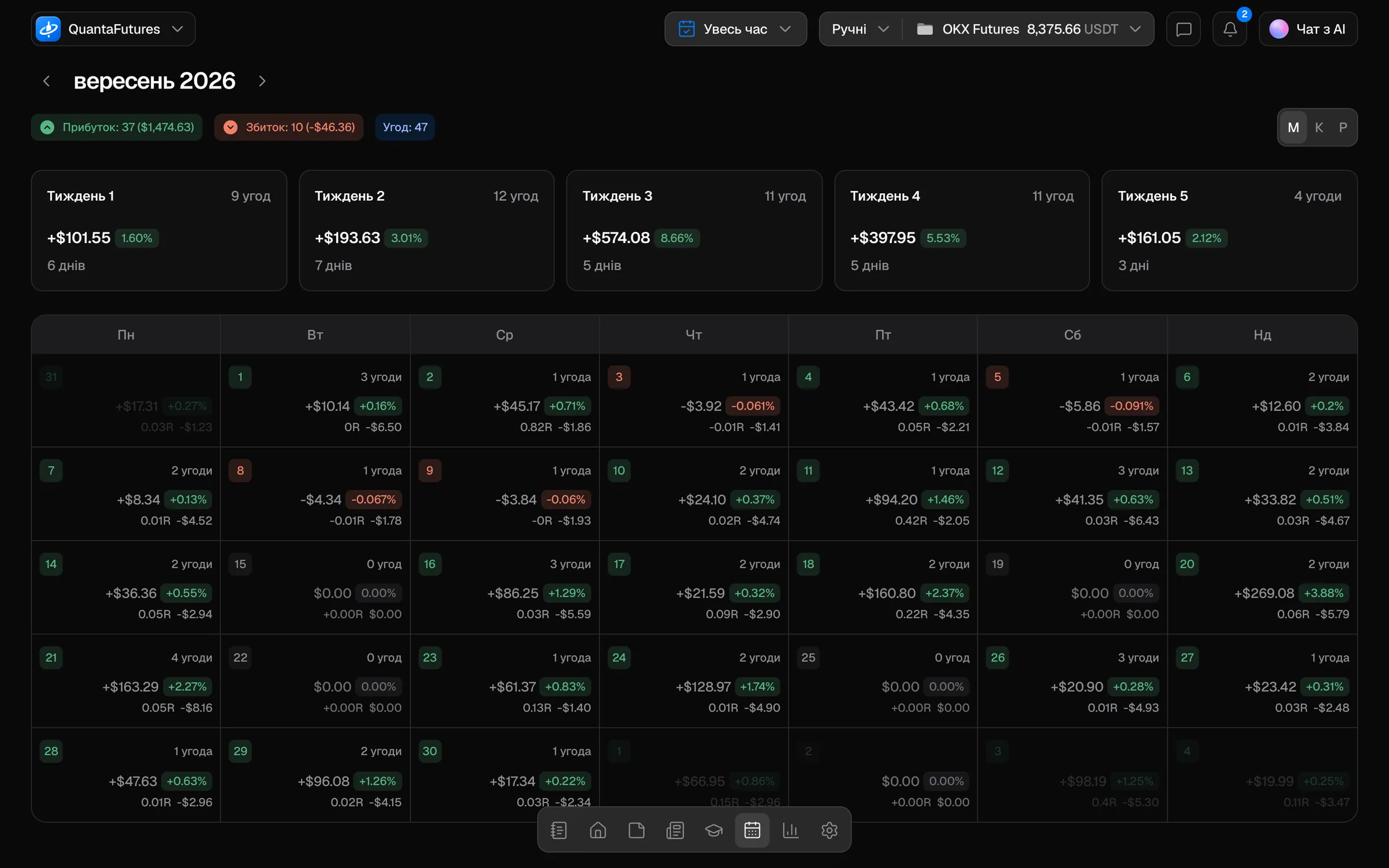Screen dimensions: 1389x868
Task: Expand the QuantaFutures workspace dropdown
Action: [x=113, y=29]
